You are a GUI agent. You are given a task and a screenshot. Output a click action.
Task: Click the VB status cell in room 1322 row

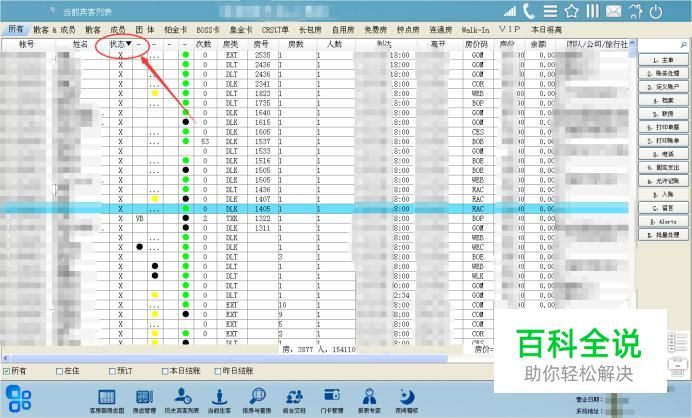pos(139,218)
